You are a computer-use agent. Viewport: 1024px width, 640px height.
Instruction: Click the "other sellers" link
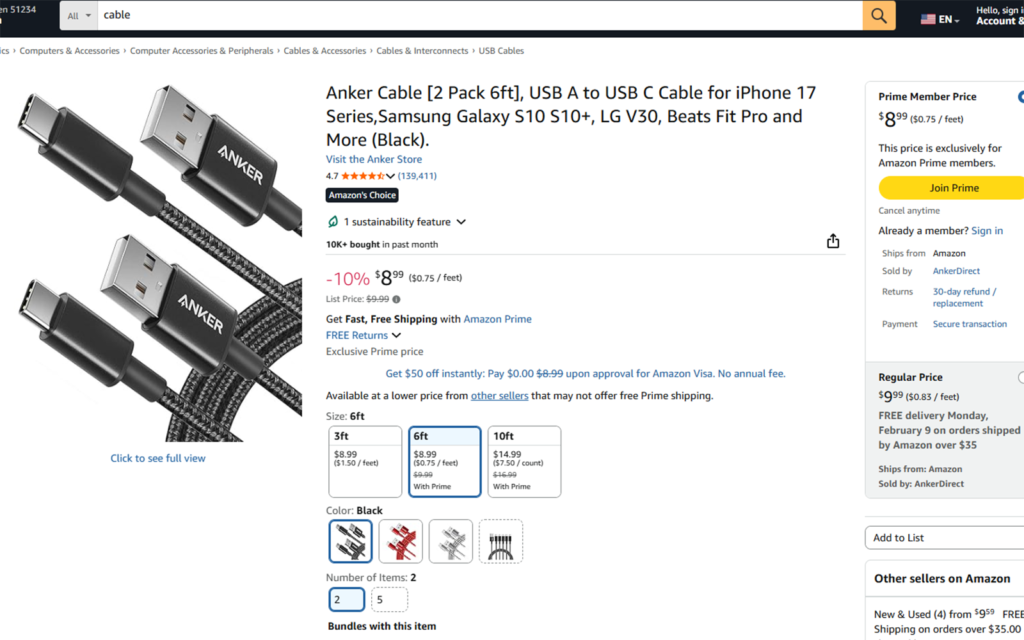[x=499, y=395]
